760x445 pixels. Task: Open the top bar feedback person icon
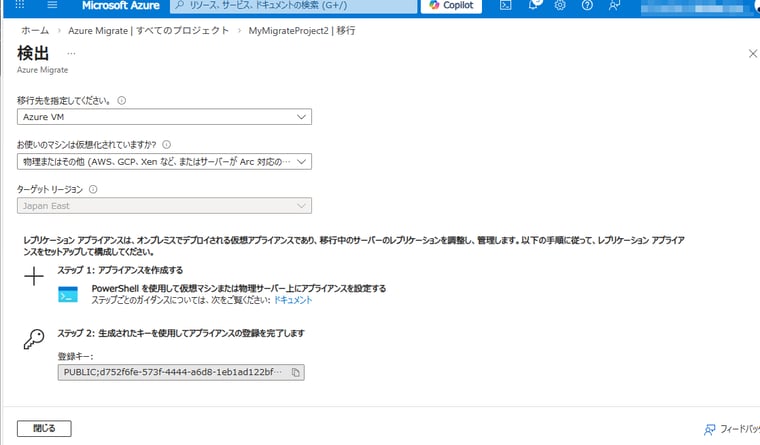pos(614,5)
